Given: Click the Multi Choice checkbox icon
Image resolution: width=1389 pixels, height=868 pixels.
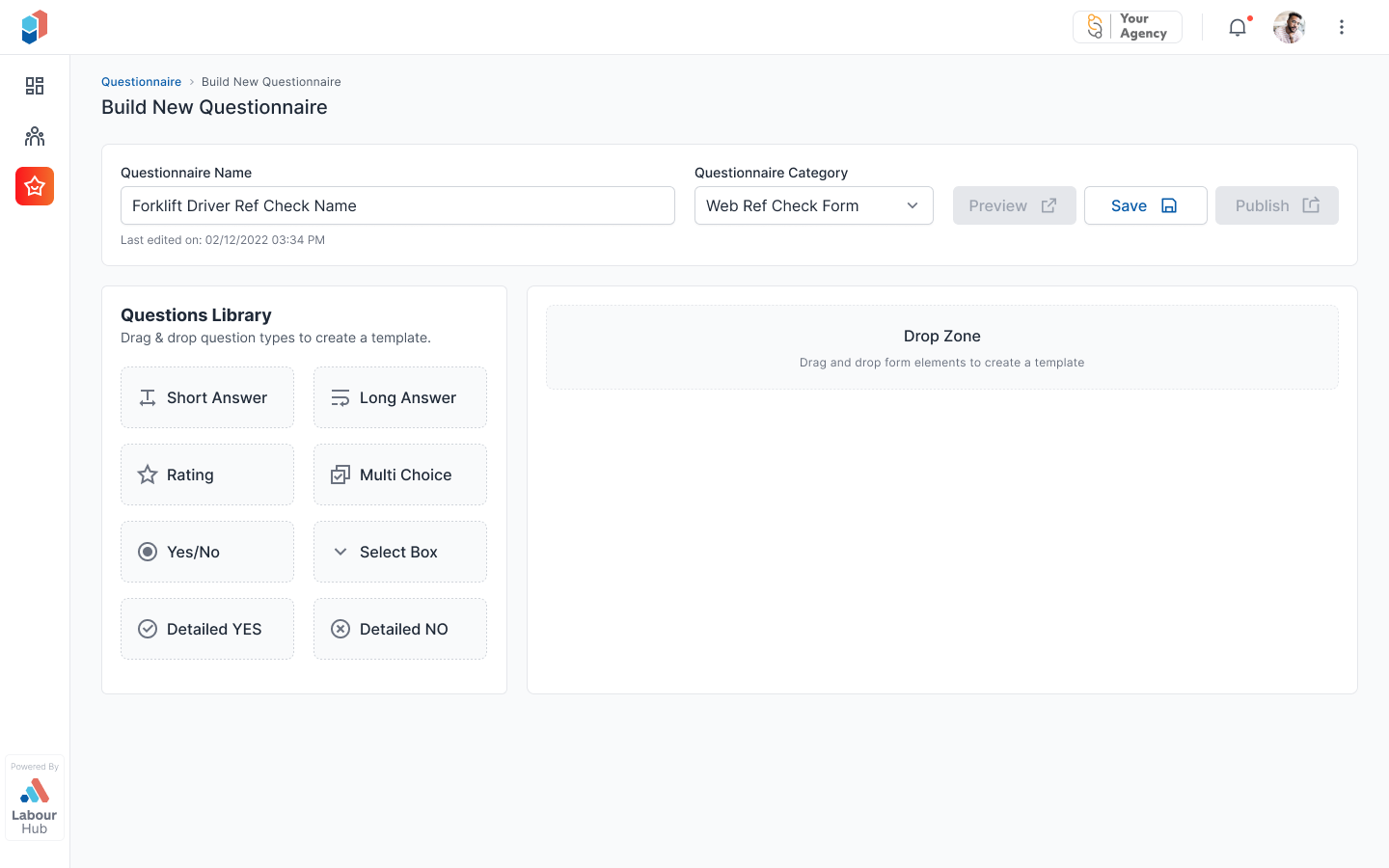Looking at the screenshot, I should 340,475.
